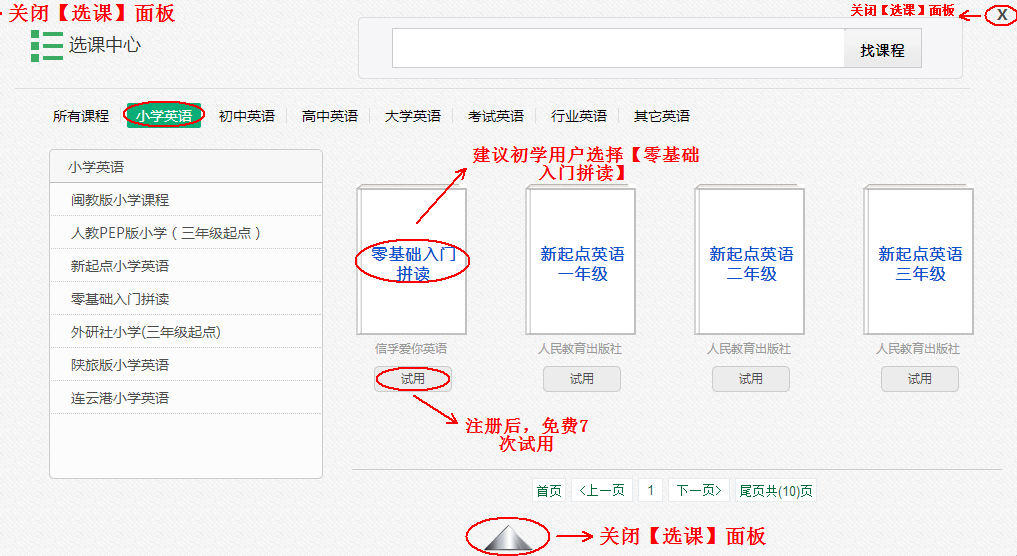
Task: Select the 考试英语 category tab
Action: pyautogui.click(x=496, y=116)
